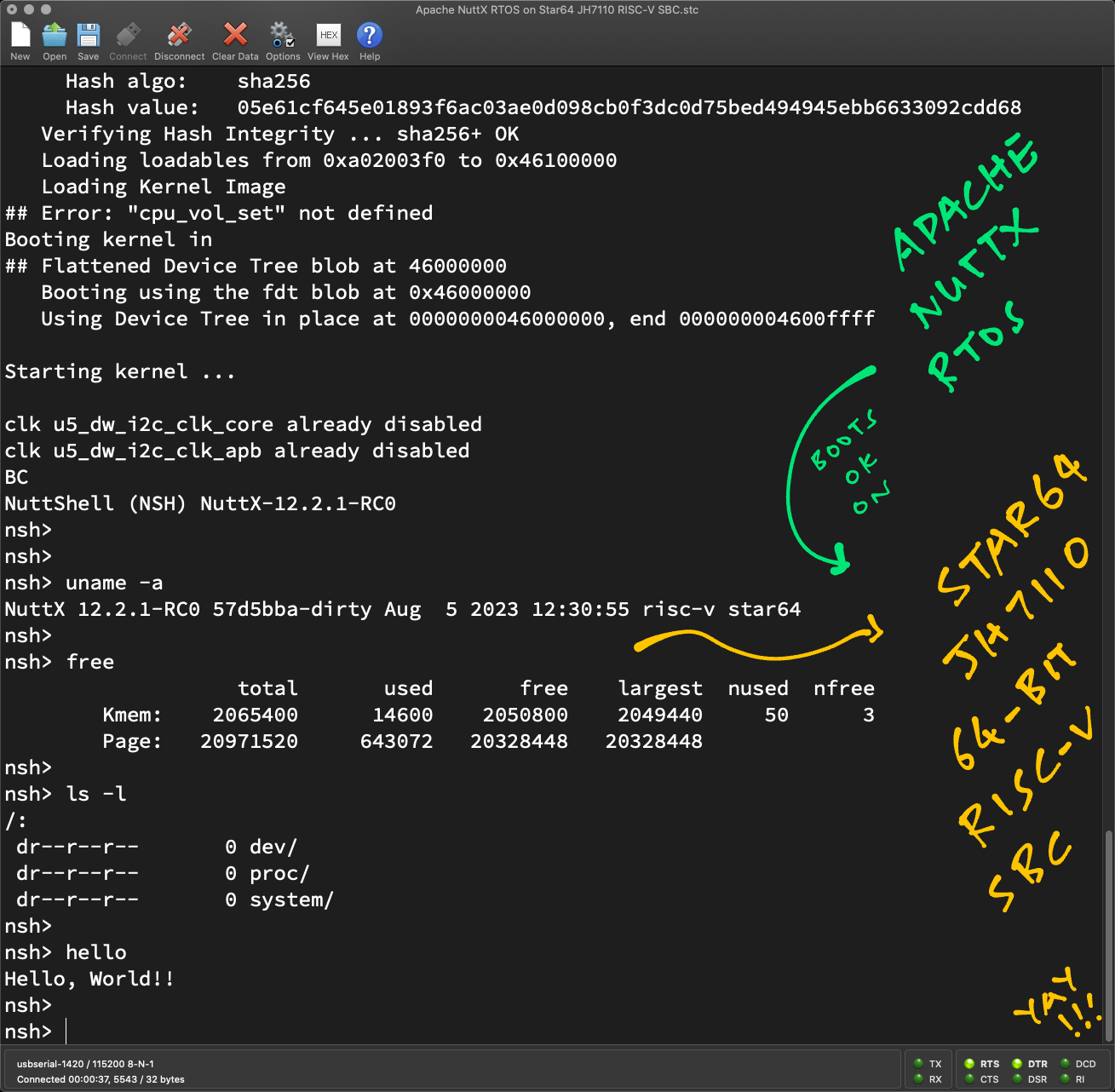Screen dimensions: 1115x1092
Task: Click the 'cpu_vol_set not defined' error line
Action: tap(219, 213)
